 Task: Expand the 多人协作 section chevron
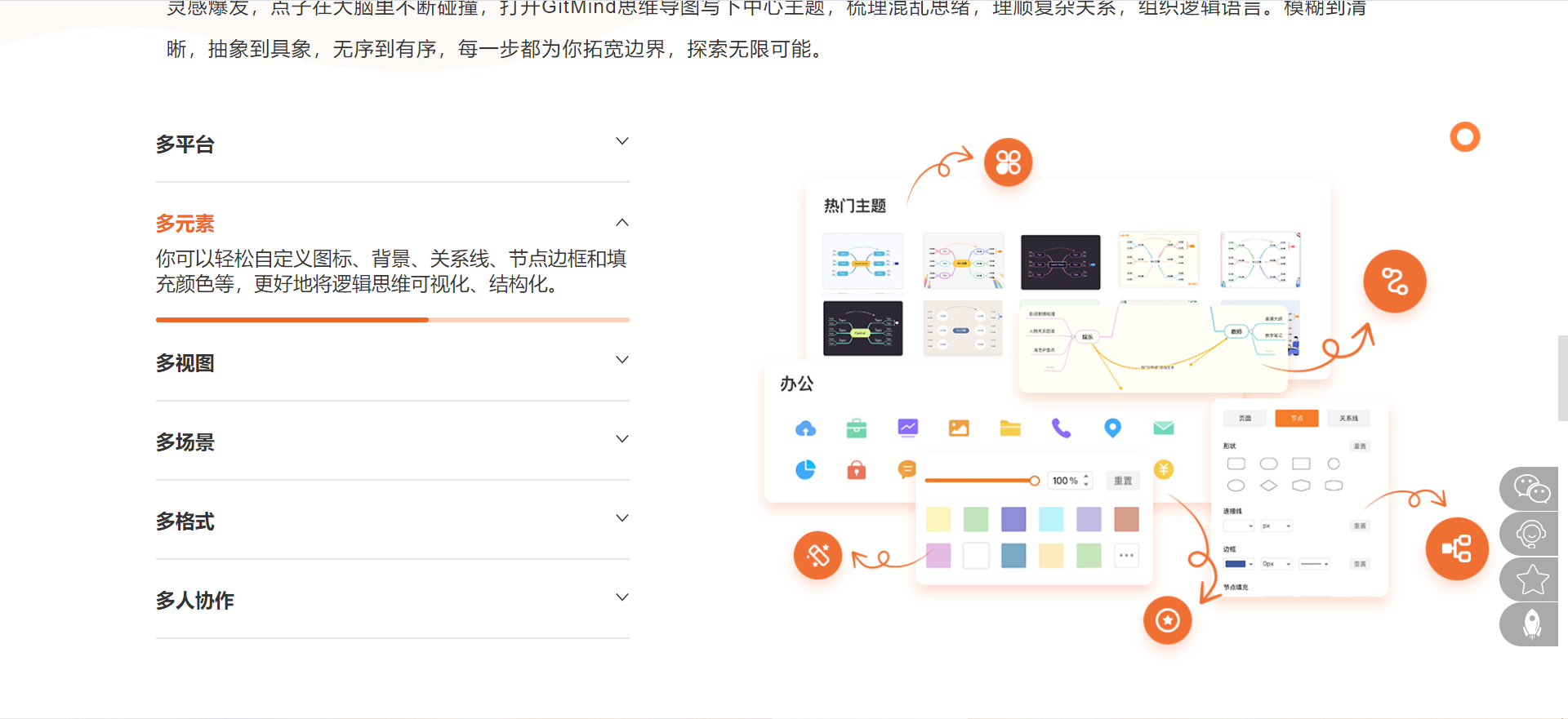[622, 597]
